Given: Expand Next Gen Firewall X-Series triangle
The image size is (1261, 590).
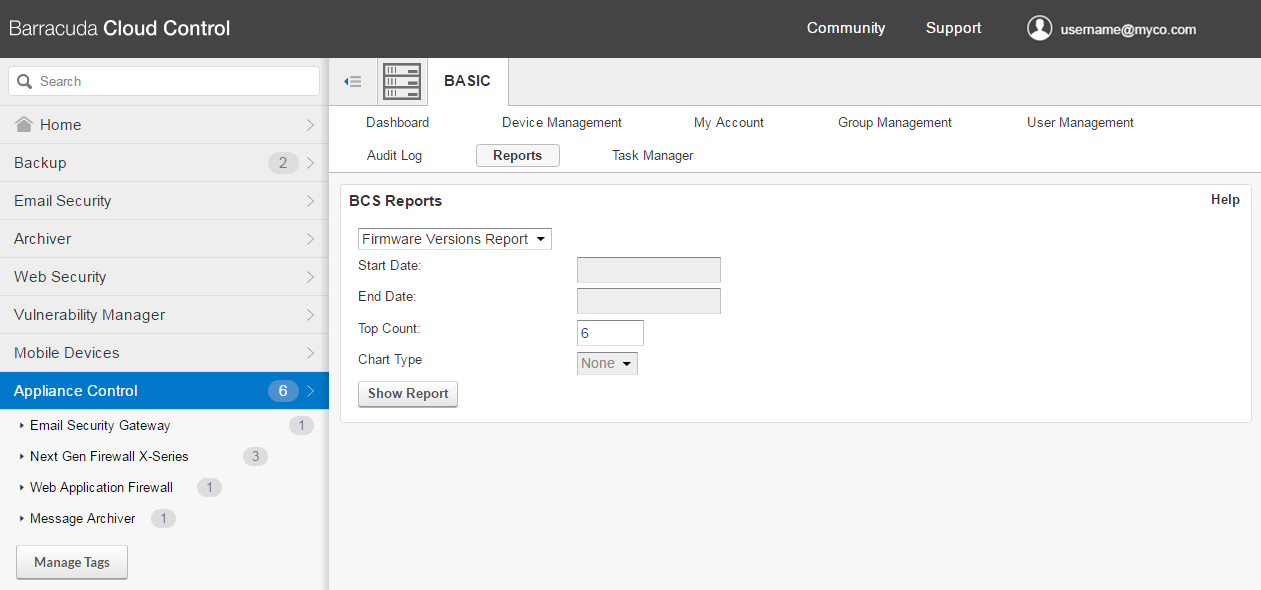Looking at the screenshot, I should 22,457.
